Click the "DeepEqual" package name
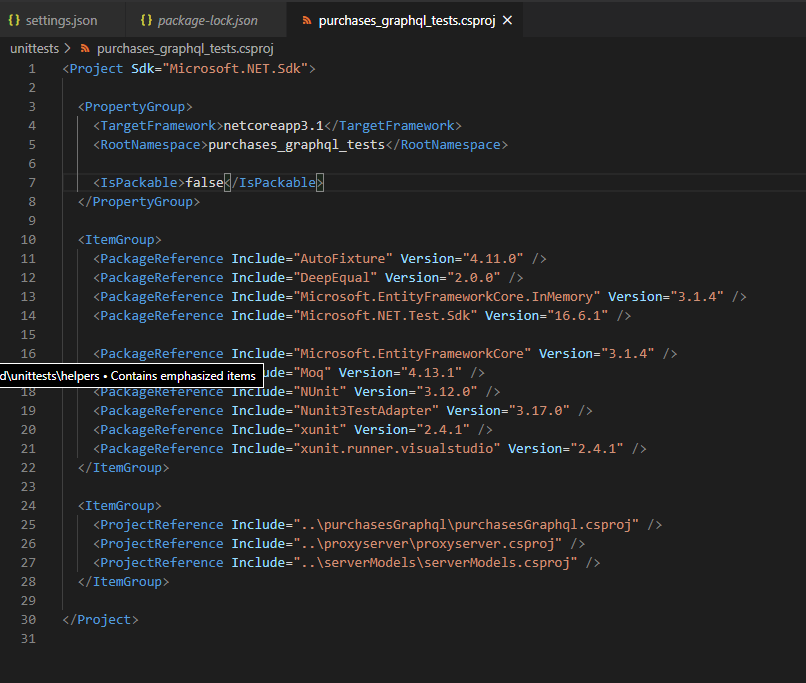Screen dimensions: 806x683 [335, 278]
